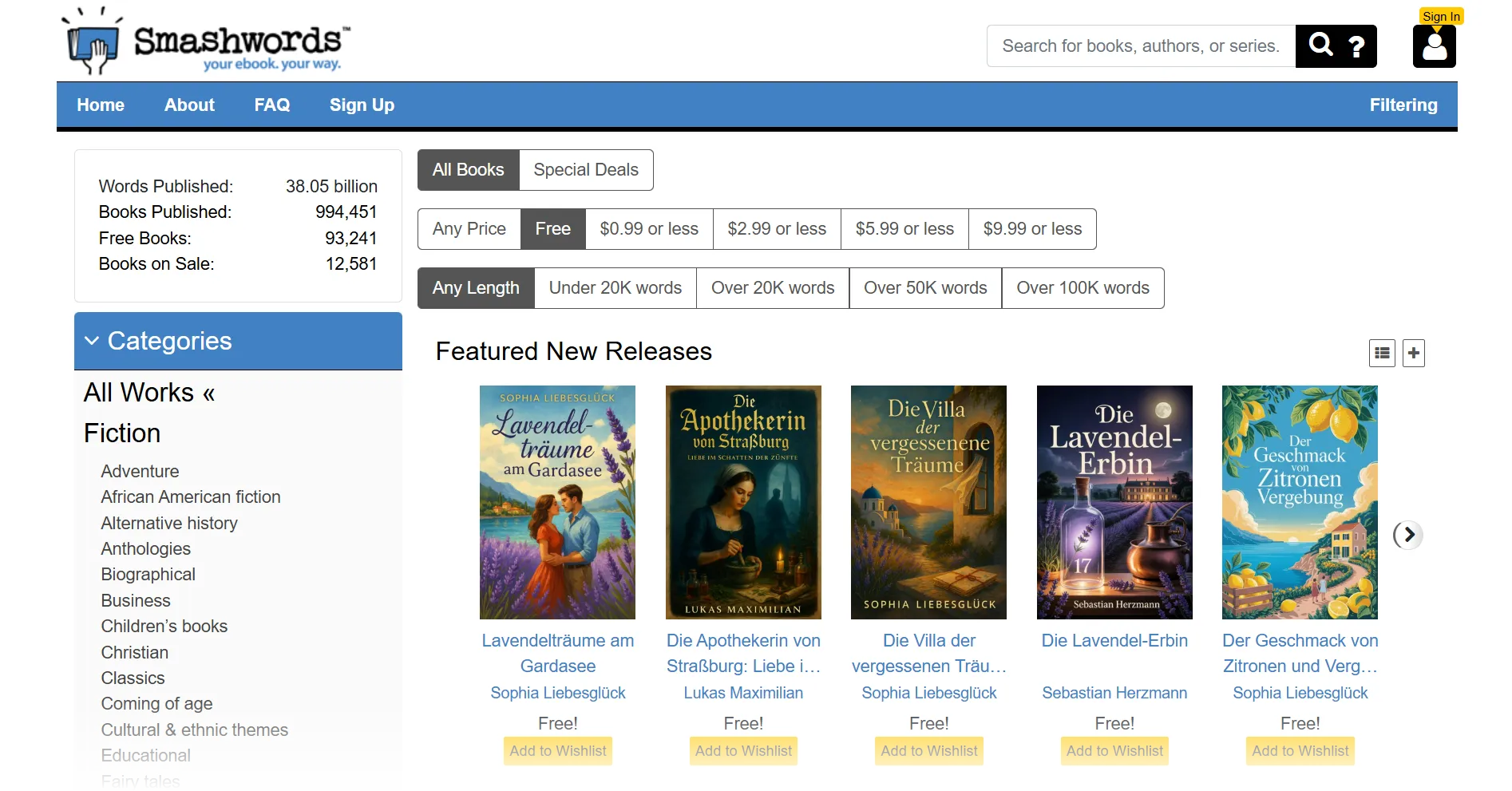Image resolution: width=1512 pixels, height=791 pixels.
Task: Click All Works to go back
Action: [x=148, y=392]
